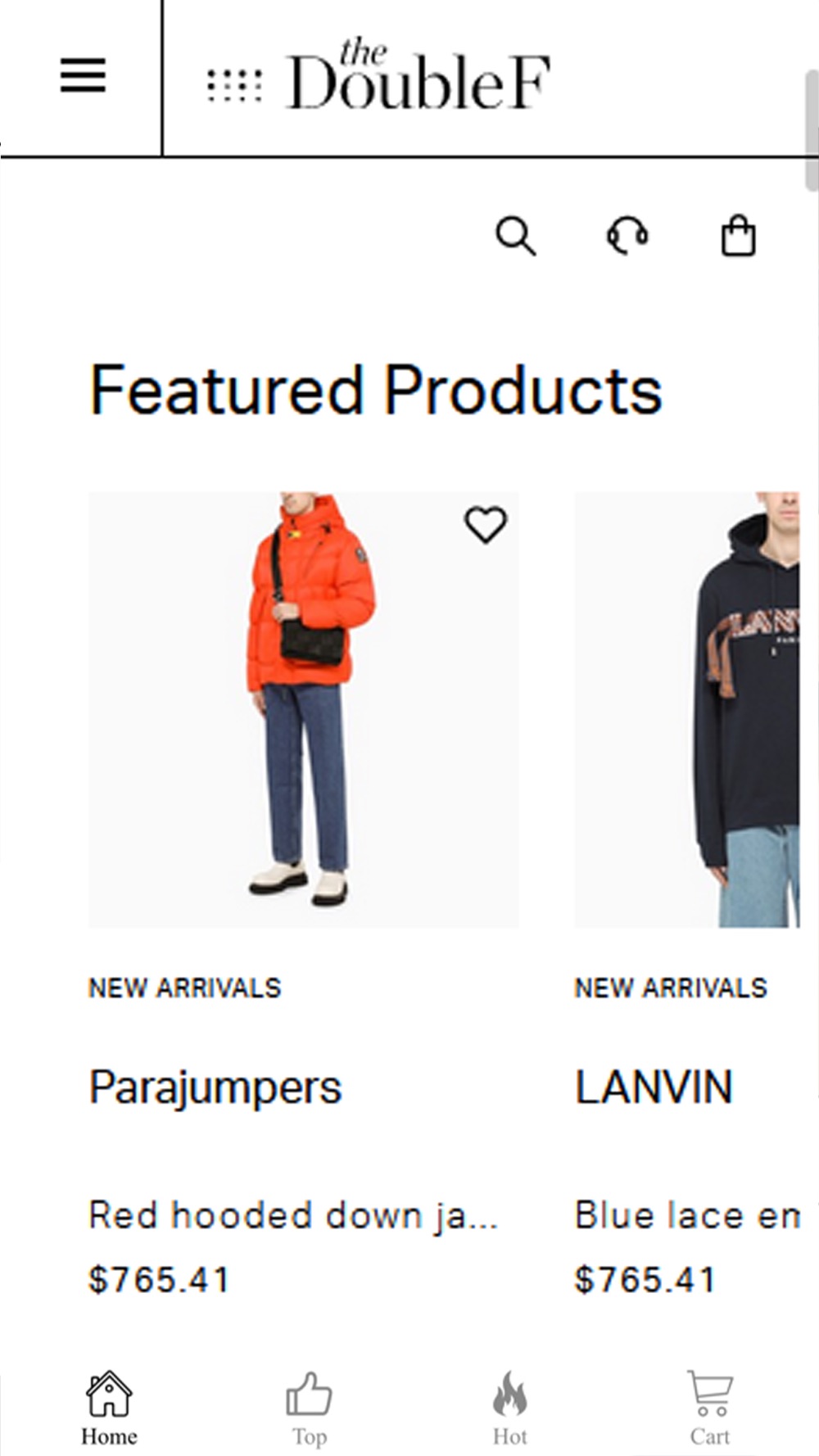Open Red hooded down jacket title
This screenshot has height=1456, width=819.
point(293,1215)
